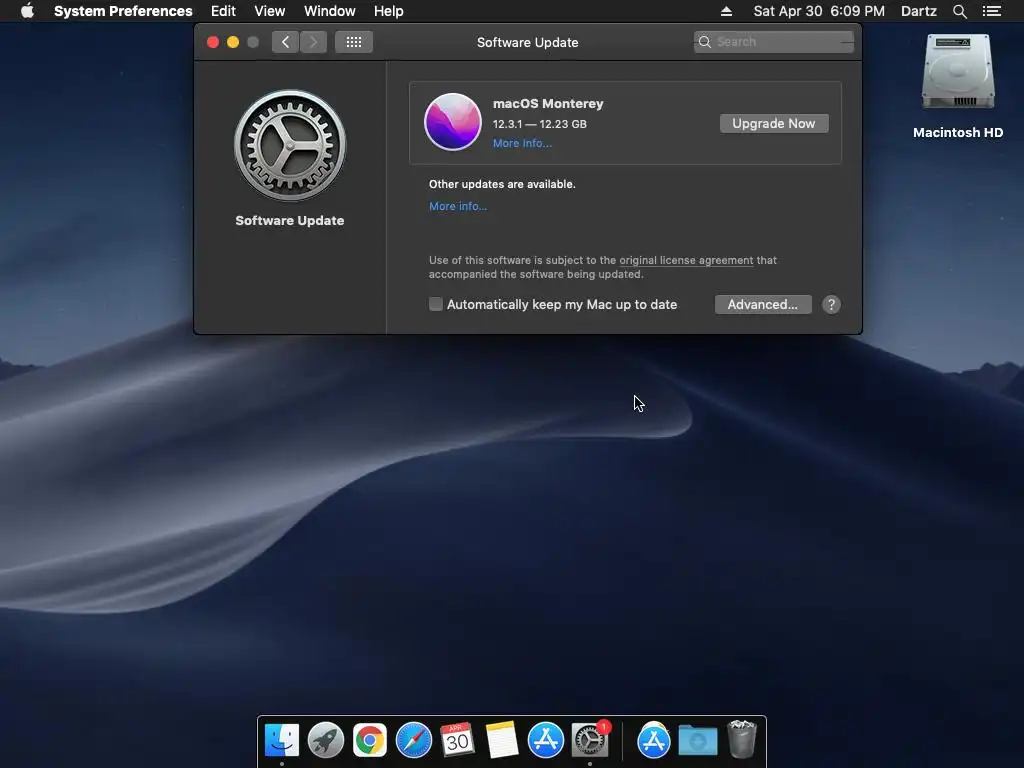The width and height of the screenshot is (1024, 768).
Task: Open App Store next to Notes in Dock
Action: [545, 740]
